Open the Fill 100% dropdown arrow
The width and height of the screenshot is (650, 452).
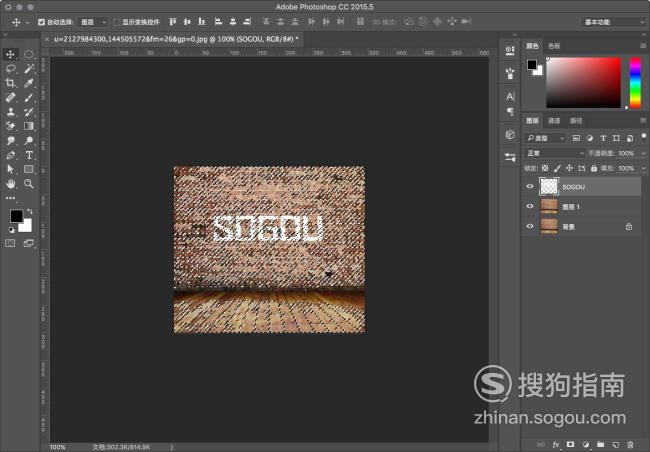[x=643, y=168]
